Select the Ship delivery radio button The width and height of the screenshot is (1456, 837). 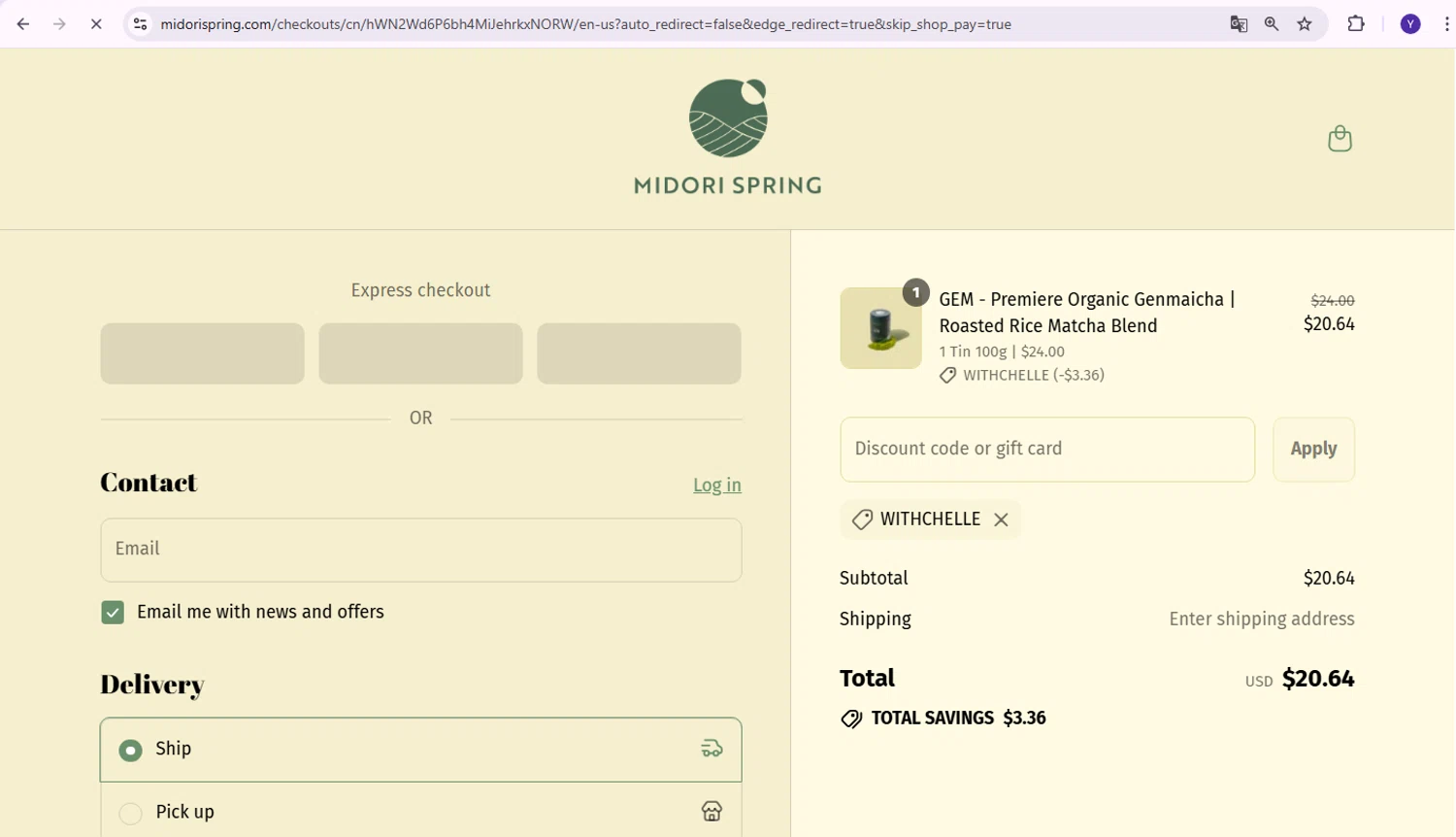click(130, 751)
